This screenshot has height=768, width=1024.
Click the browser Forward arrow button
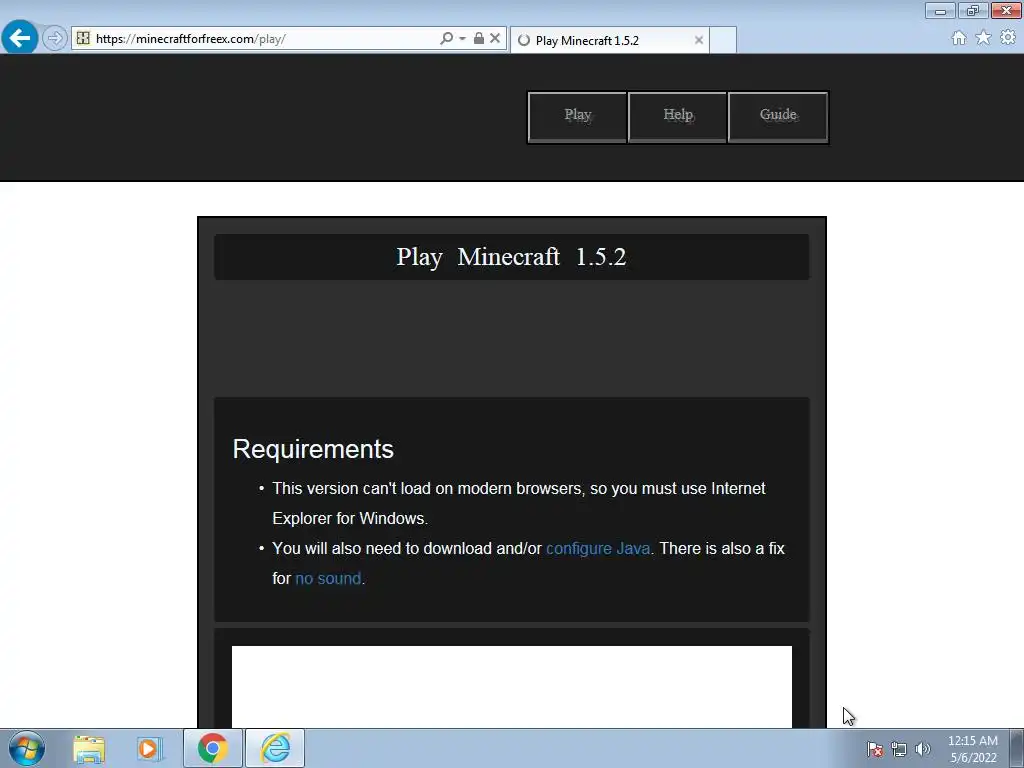tap(55, 39)
